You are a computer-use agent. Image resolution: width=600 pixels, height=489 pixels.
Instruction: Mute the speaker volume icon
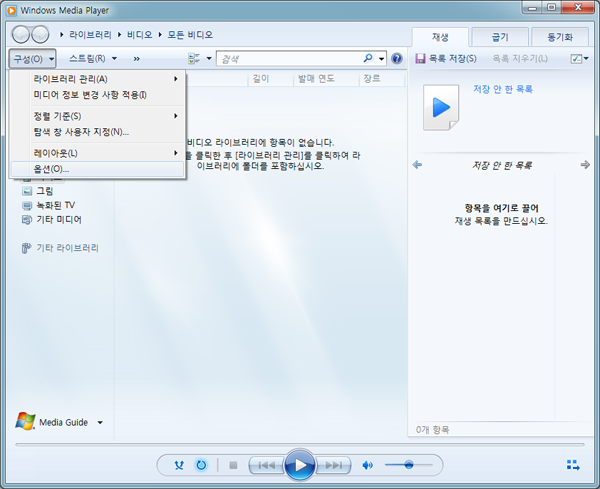(367, 465)
